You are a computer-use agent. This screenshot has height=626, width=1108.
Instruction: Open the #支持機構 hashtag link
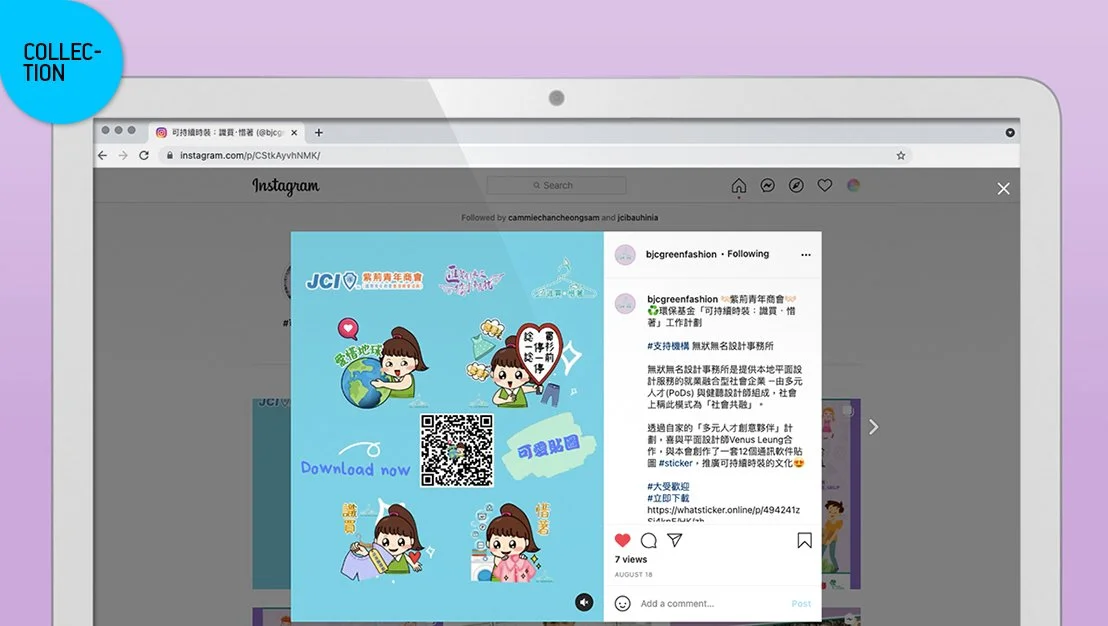(x=668, y=346)
